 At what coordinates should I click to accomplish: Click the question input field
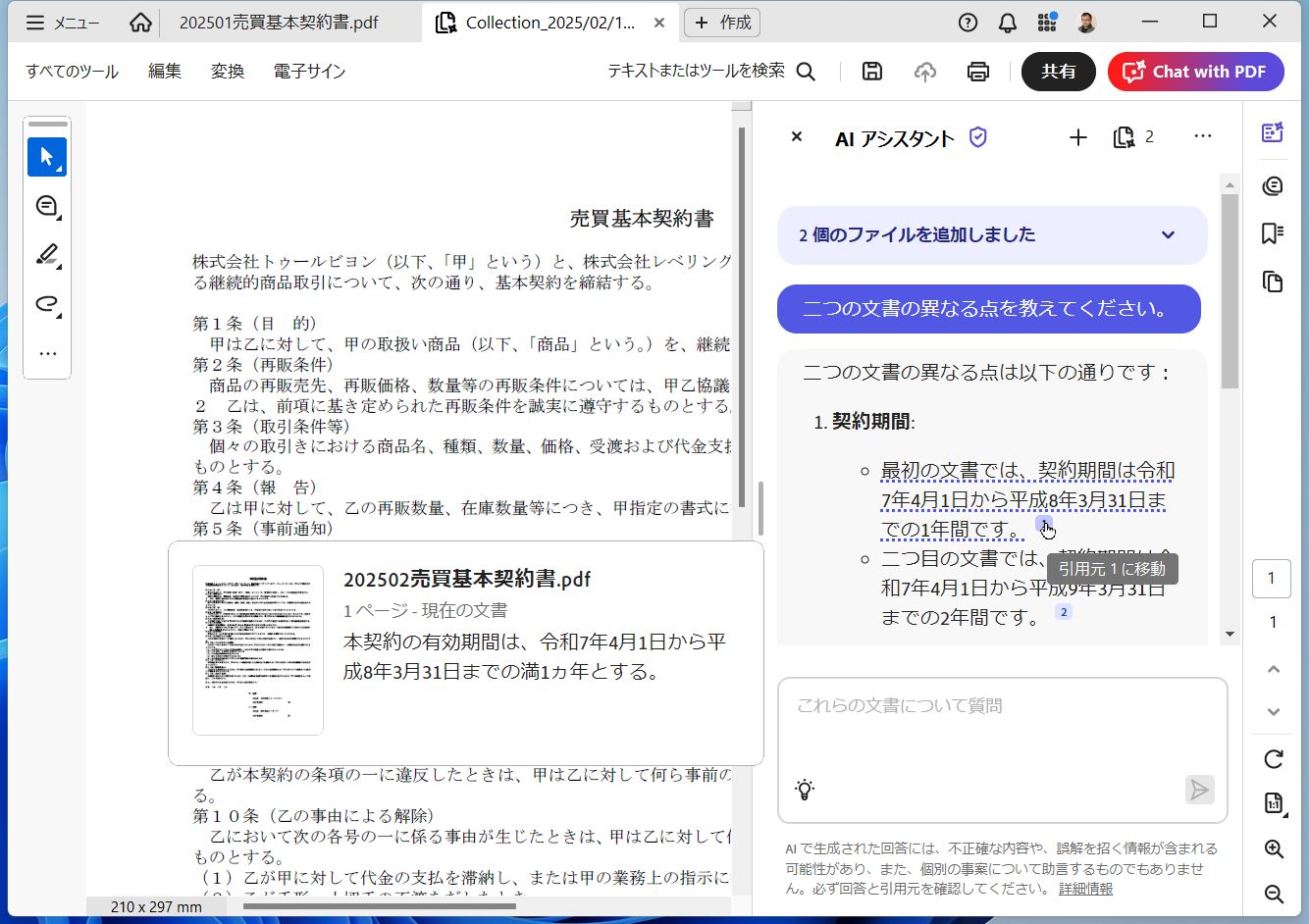click(x=1001, y=731)
